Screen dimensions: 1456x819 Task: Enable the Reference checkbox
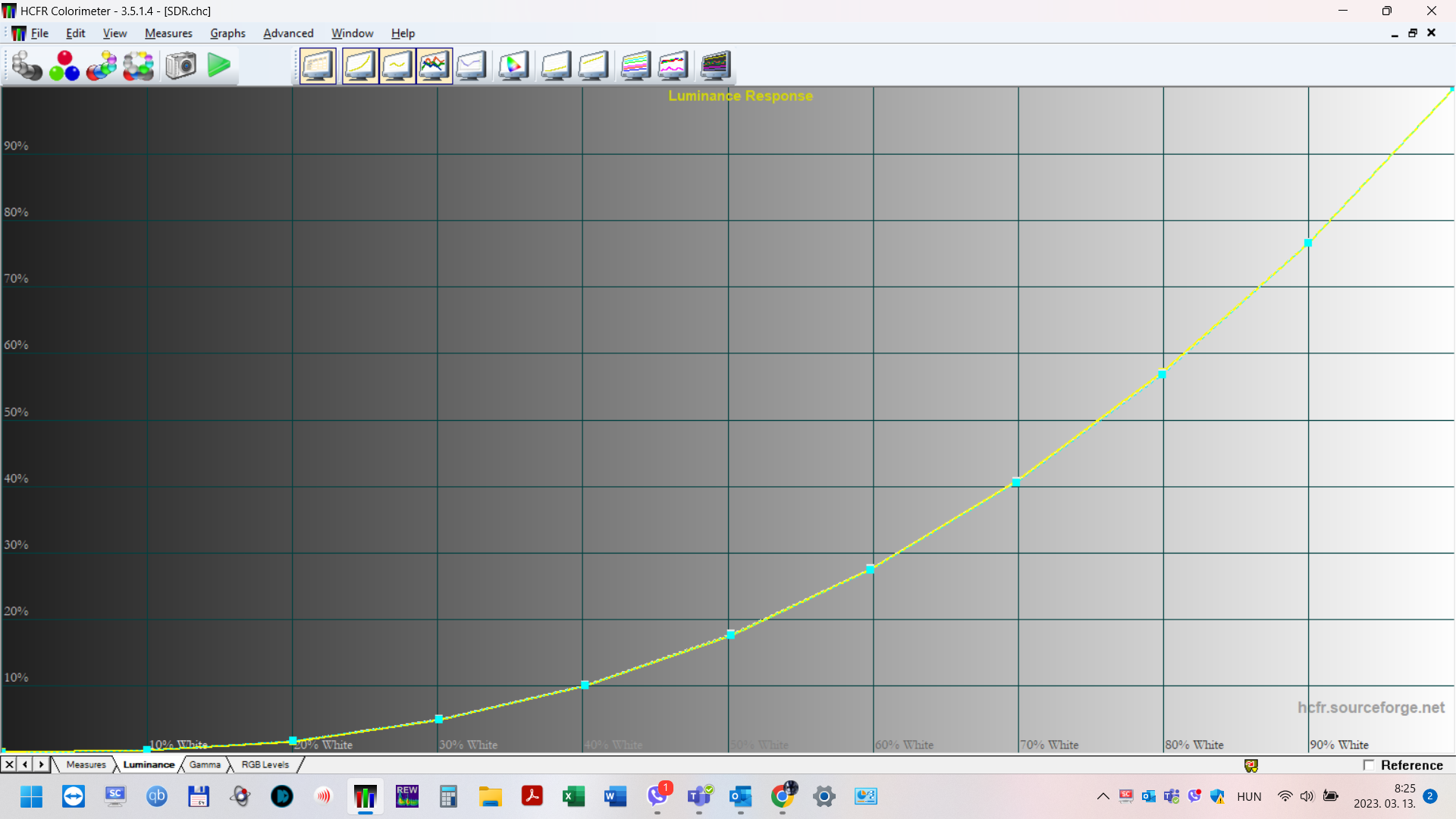[1369, 765]
